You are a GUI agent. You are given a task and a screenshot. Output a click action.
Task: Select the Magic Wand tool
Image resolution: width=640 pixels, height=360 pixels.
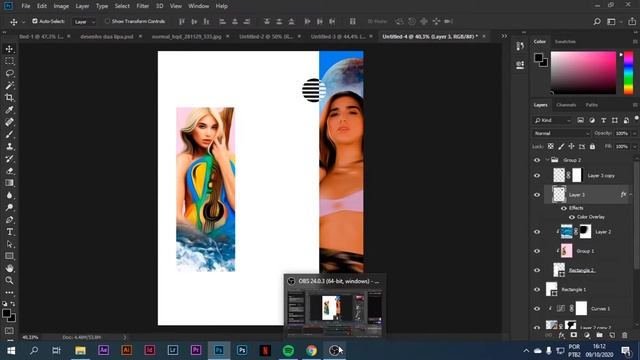point(9,85)
